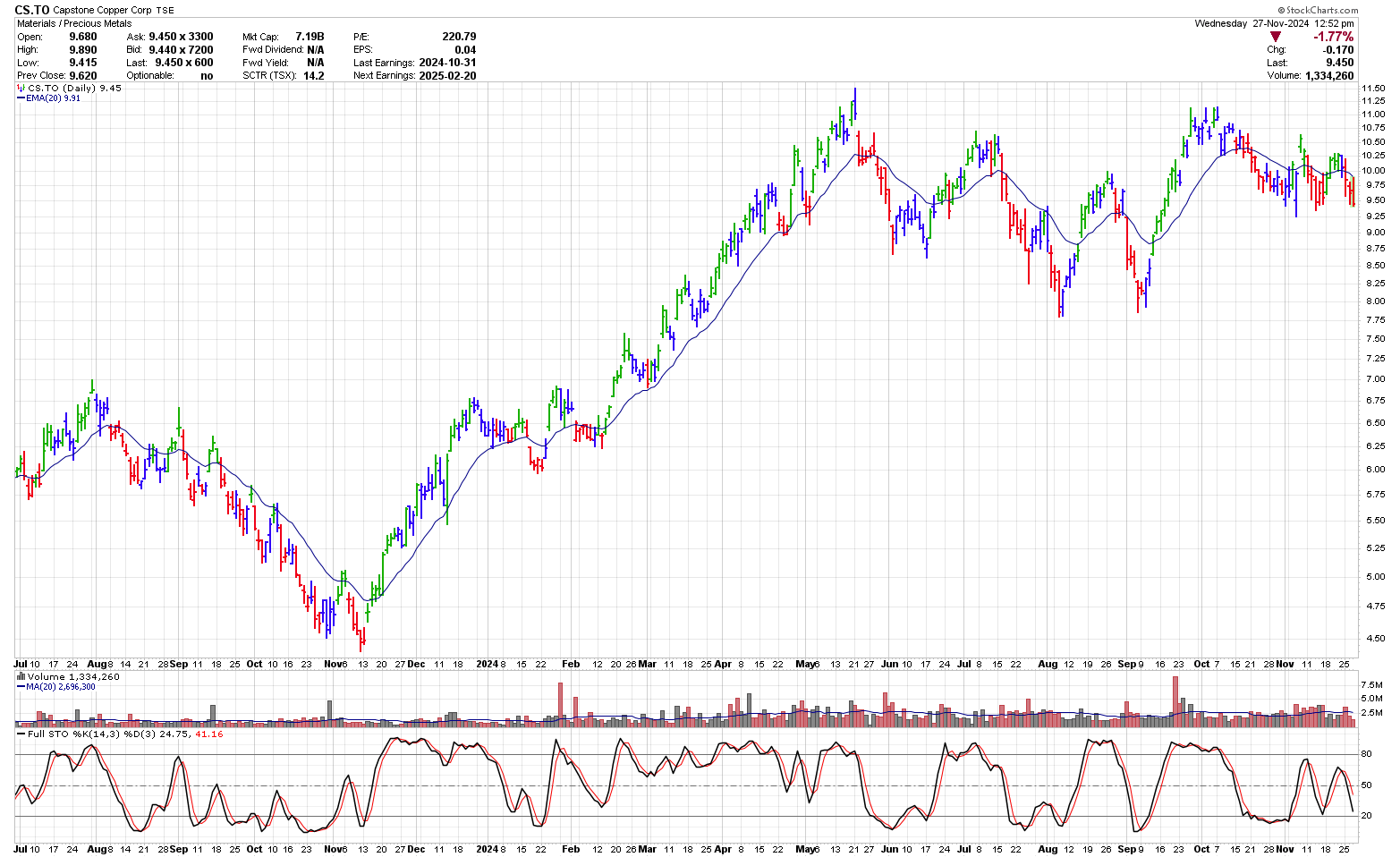Screen dimensions: 1400x857
Task: Click the EPS value 0.04
Action: coord(465,50)
